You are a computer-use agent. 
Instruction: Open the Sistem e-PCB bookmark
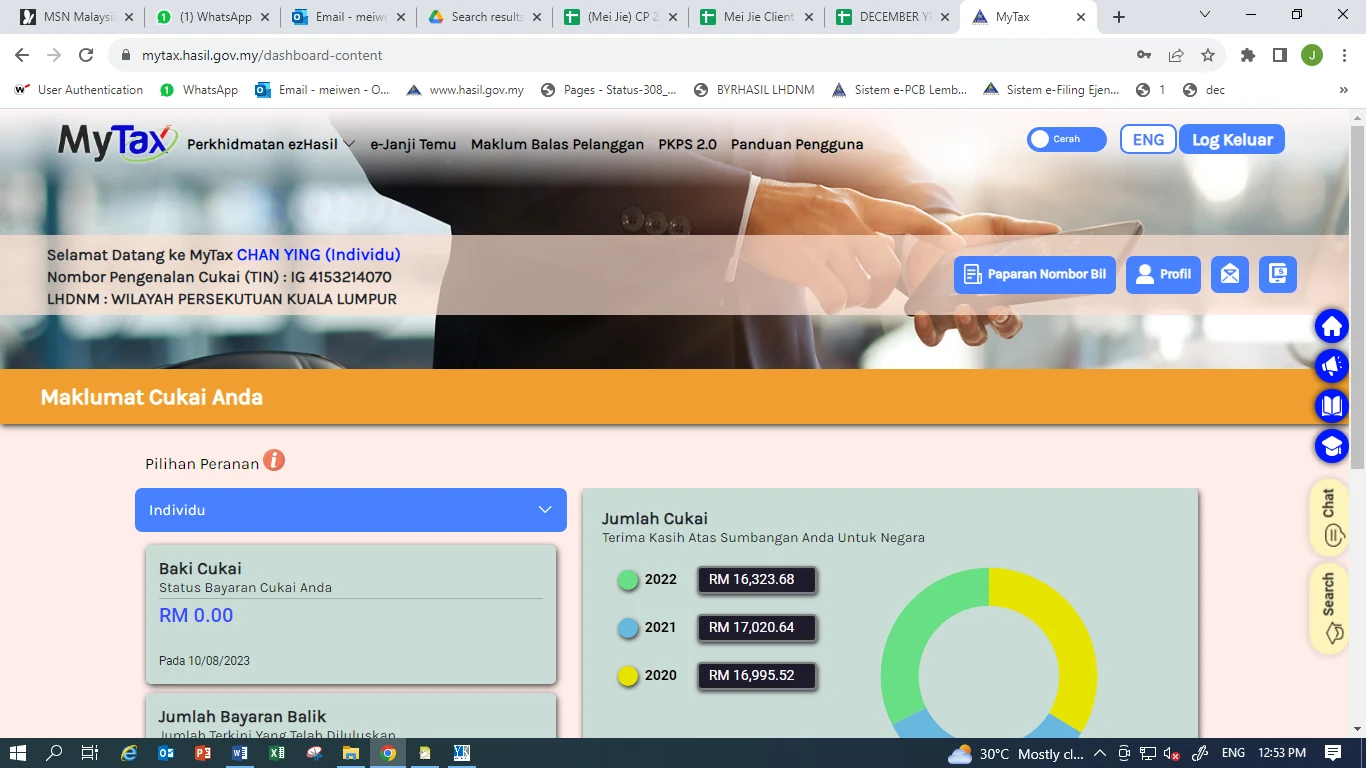(899, 90)
